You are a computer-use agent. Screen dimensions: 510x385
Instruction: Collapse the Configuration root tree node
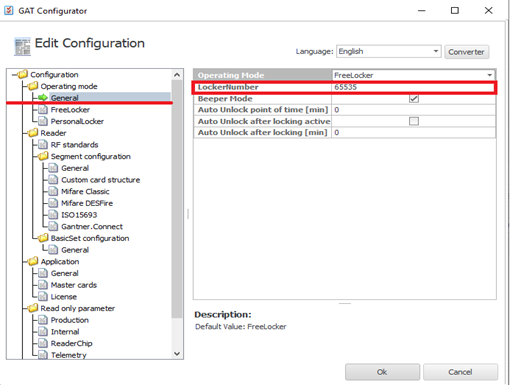14,75
